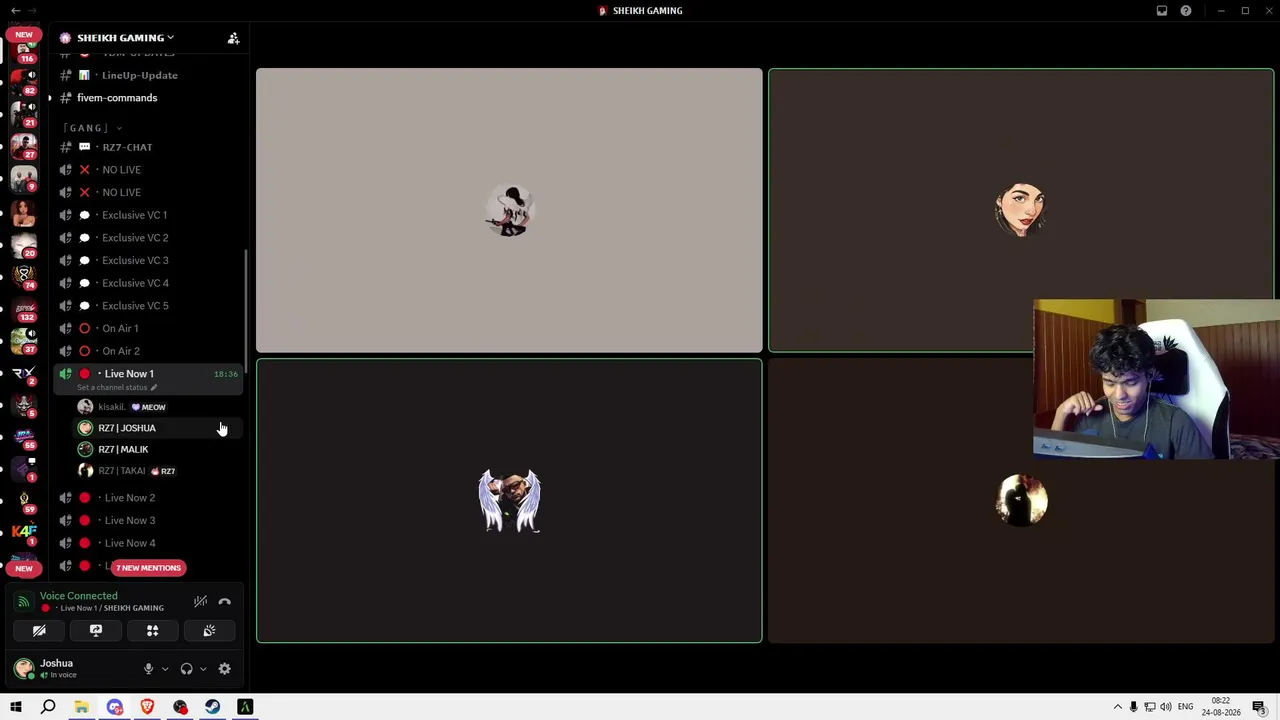Open Joshua's user profile panel
This screenshot has height=720, width=1280.
pyautogui.click(x=56, y=668)
